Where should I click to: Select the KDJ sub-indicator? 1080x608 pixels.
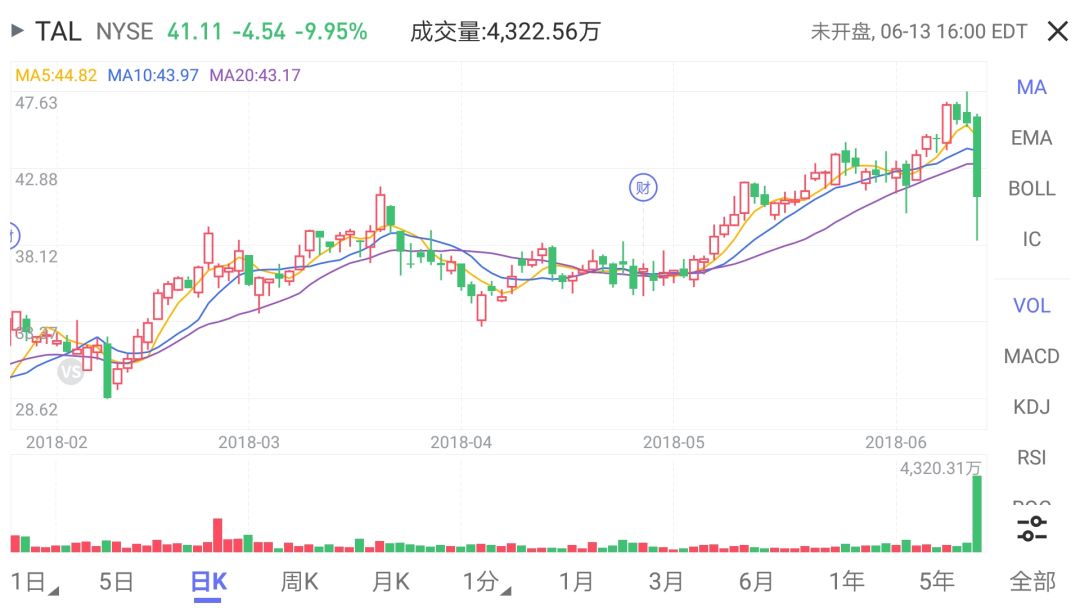[x=1031, y=407]
